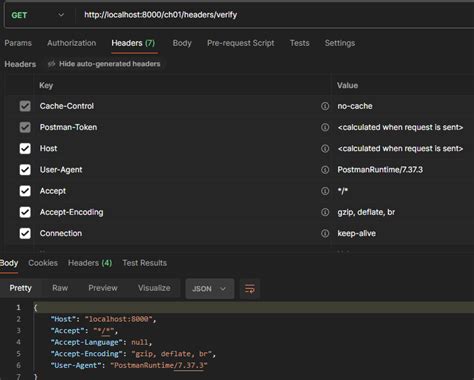The image size is (474, 380).
Task: Switch to the Params tab
Action: click(18, 43)
